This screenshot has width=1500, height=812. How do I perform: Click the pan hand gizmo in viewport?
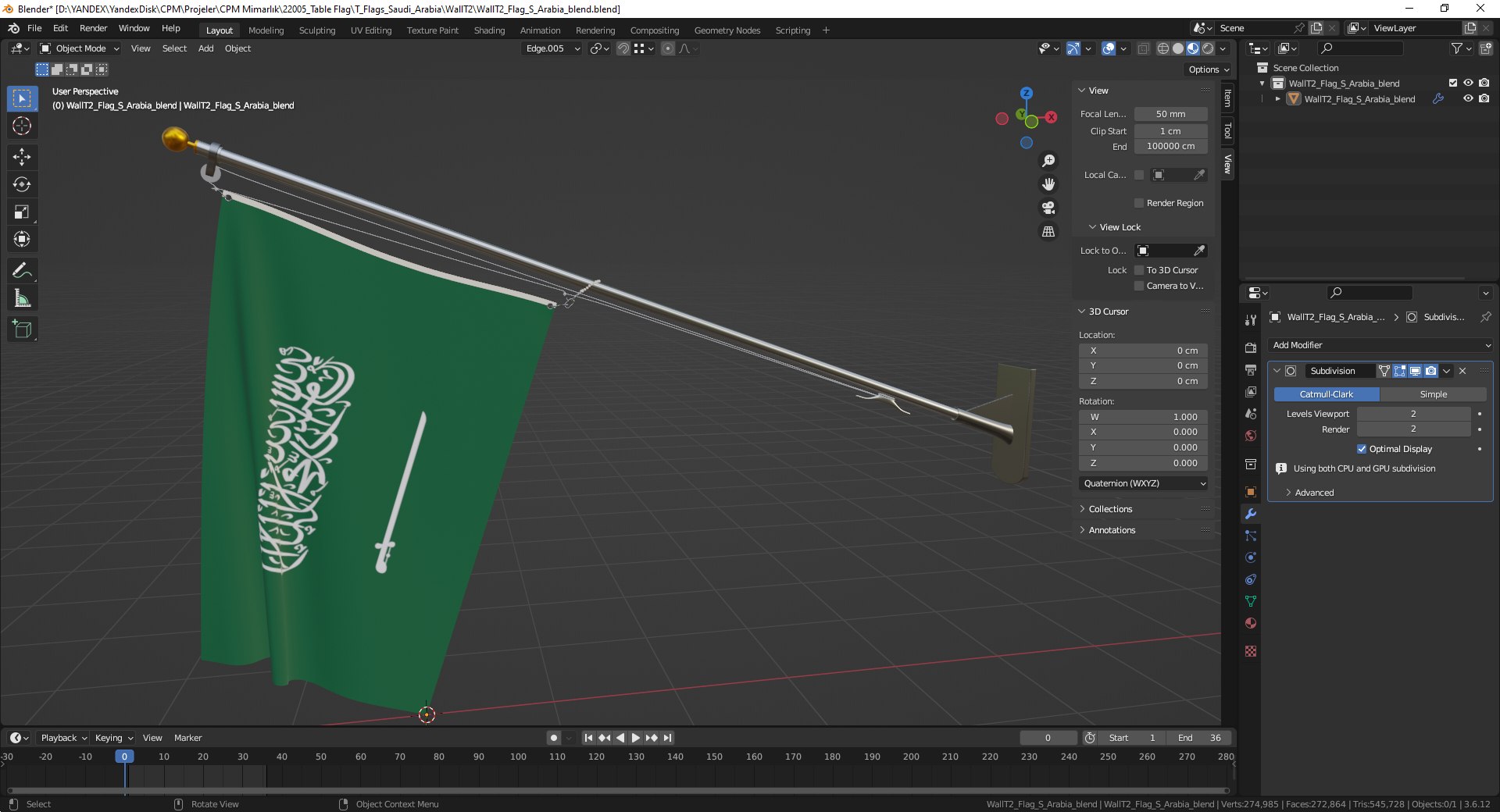pos(1048,184)
